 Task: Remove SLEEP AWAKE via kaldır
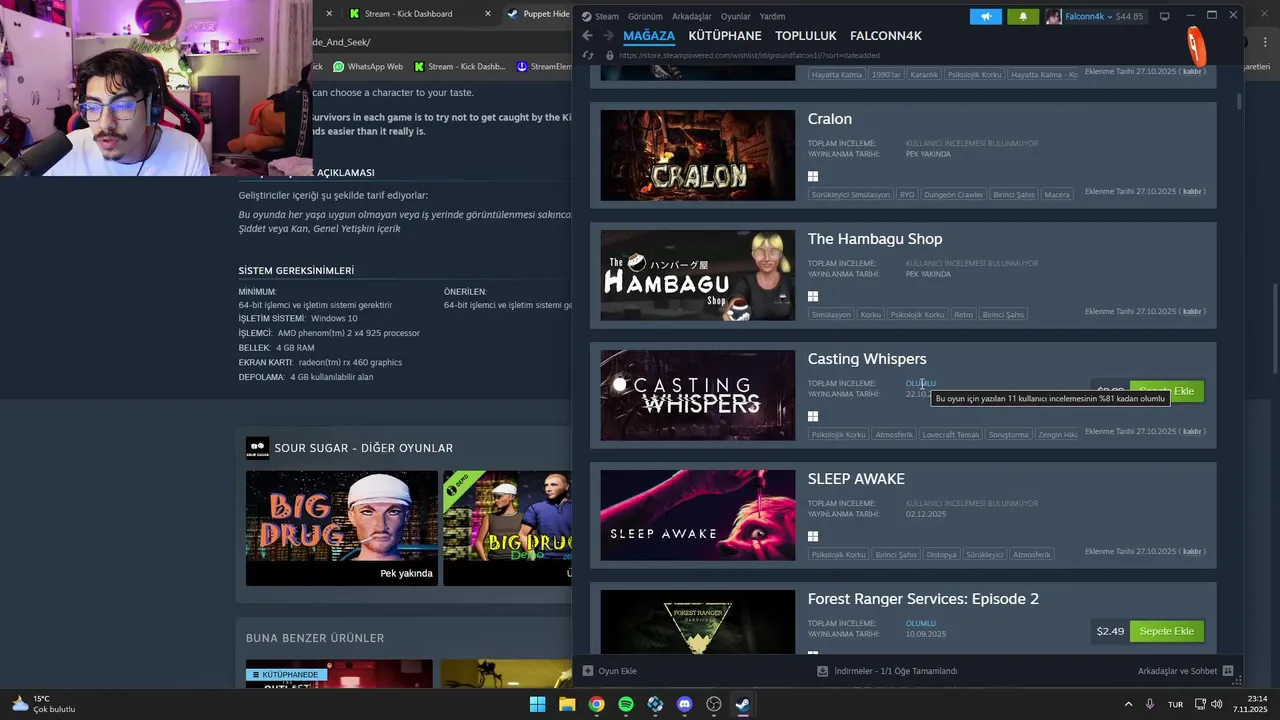click(x=1192, y=551)
